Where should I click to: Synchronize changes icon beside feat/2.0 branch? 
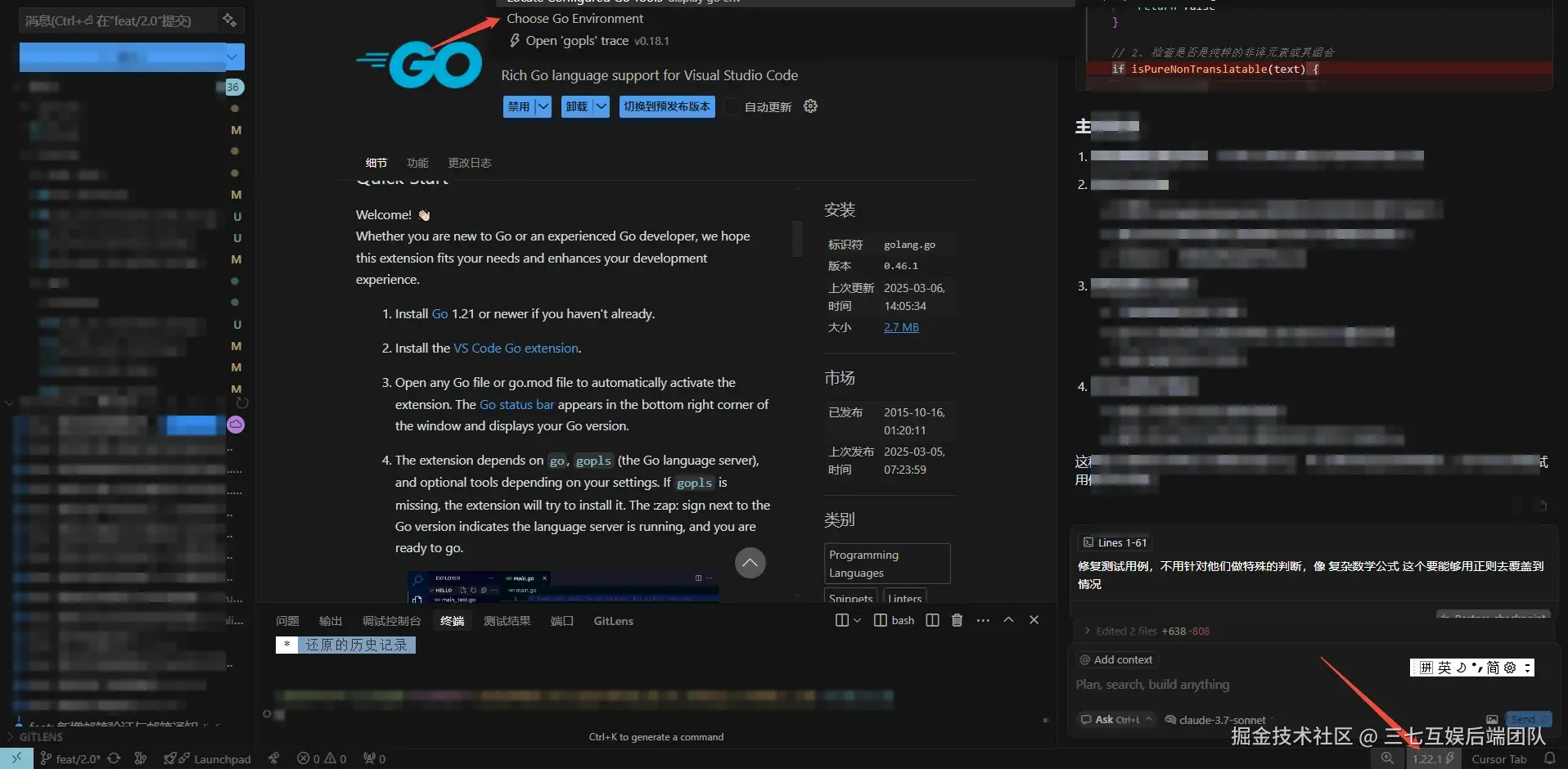click(x=114, y=758)
